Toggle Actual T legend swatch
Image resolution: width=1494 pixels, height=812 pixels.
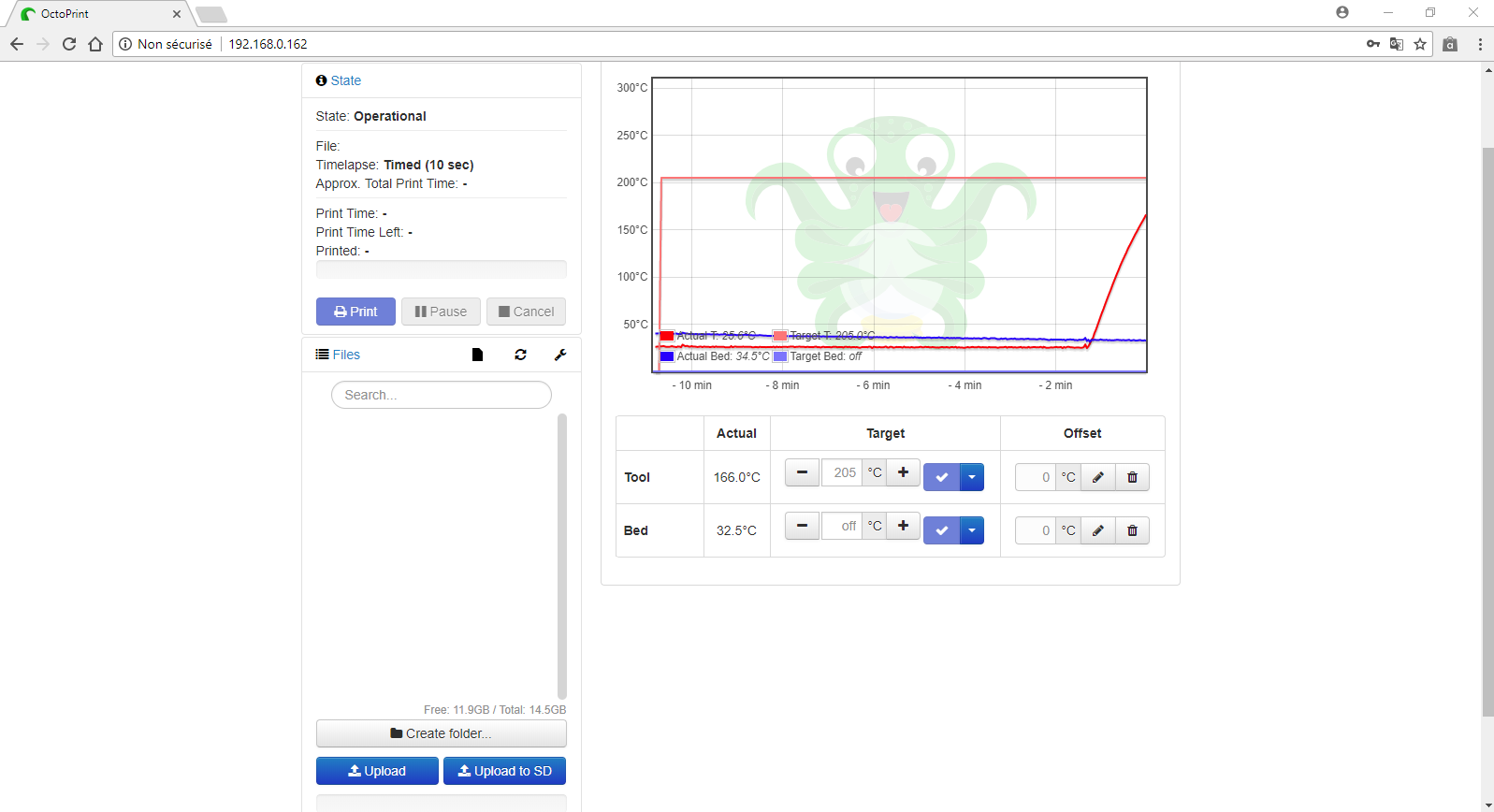point(667,336)
